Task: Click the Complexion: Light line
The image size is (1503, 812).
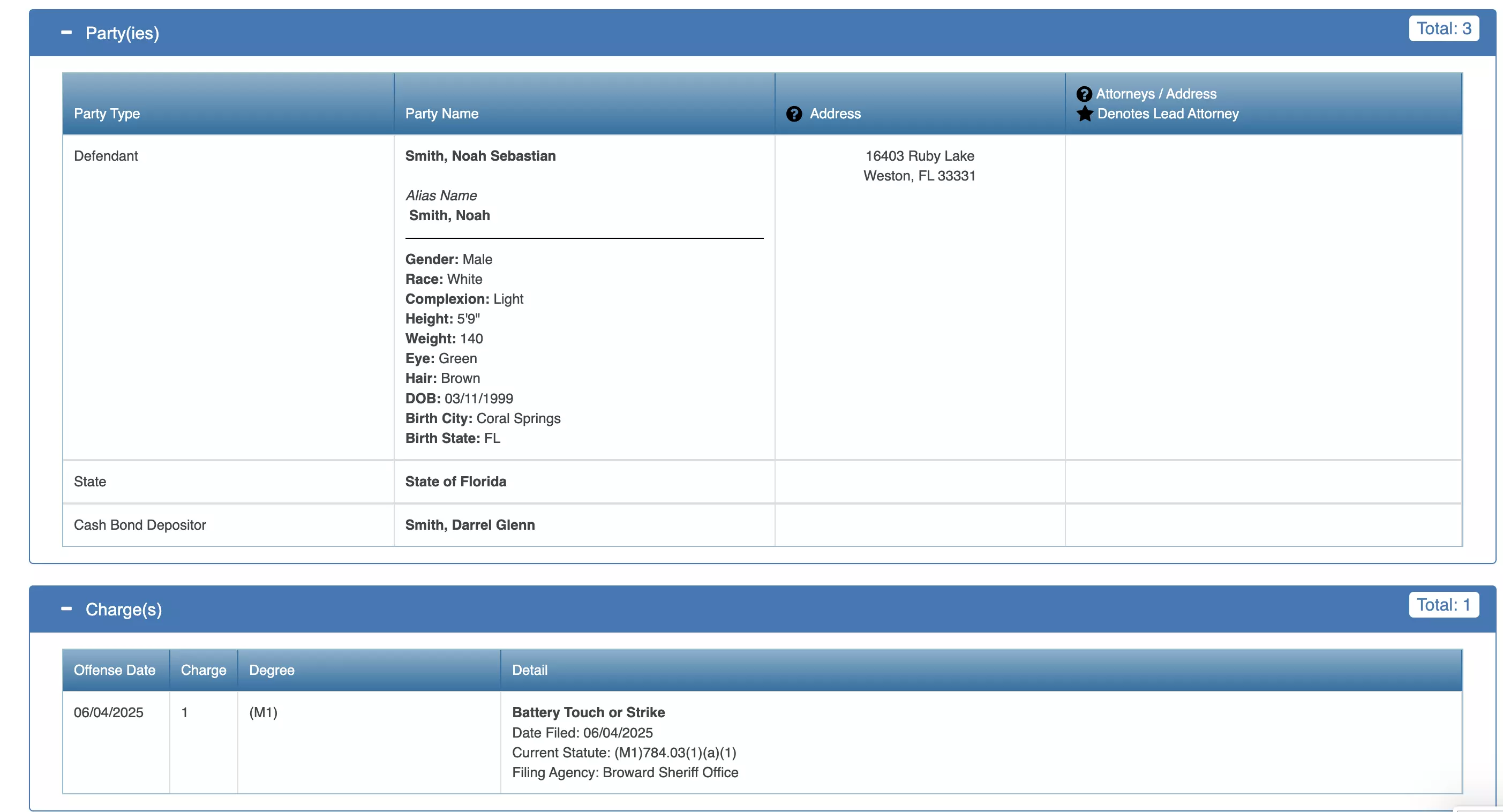Action: click(464, 299)
